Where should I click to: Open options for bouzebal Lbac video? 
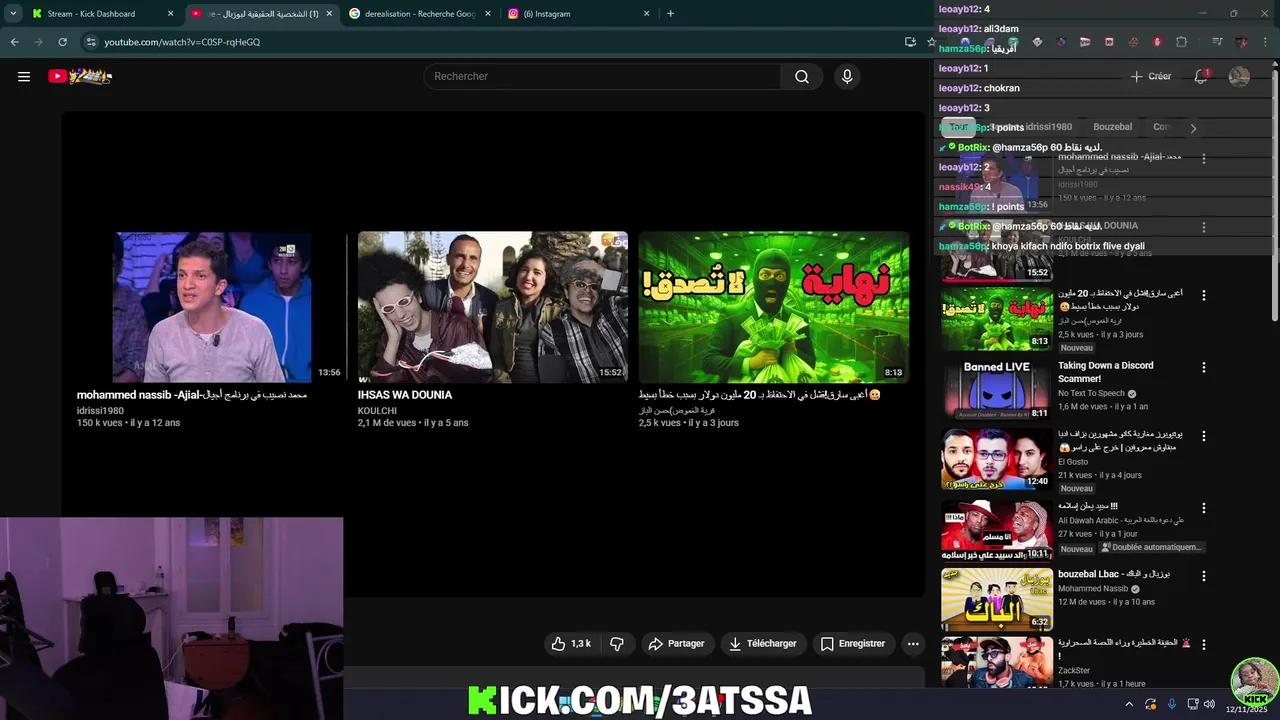pos(1204,576)
